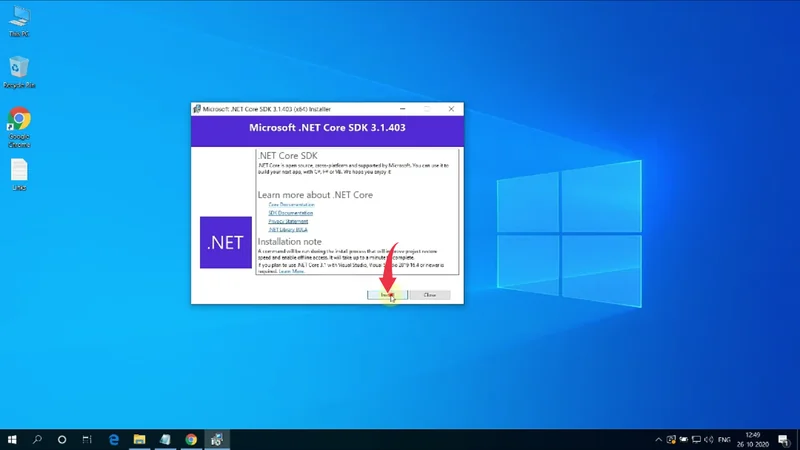Open File Explorer from the taskbar
Screen dimensions: 800x450
(140, 439)
